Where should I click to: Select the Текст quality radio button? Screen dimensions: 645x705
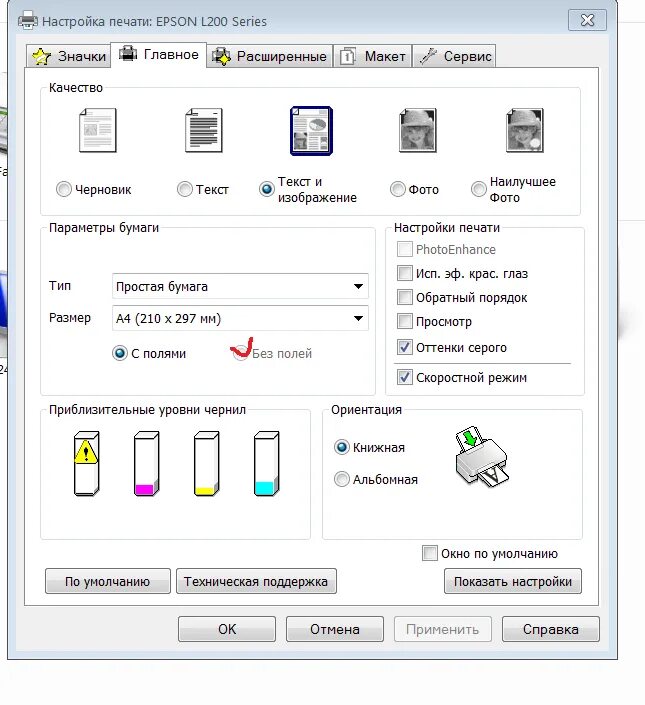pos(184,189)
